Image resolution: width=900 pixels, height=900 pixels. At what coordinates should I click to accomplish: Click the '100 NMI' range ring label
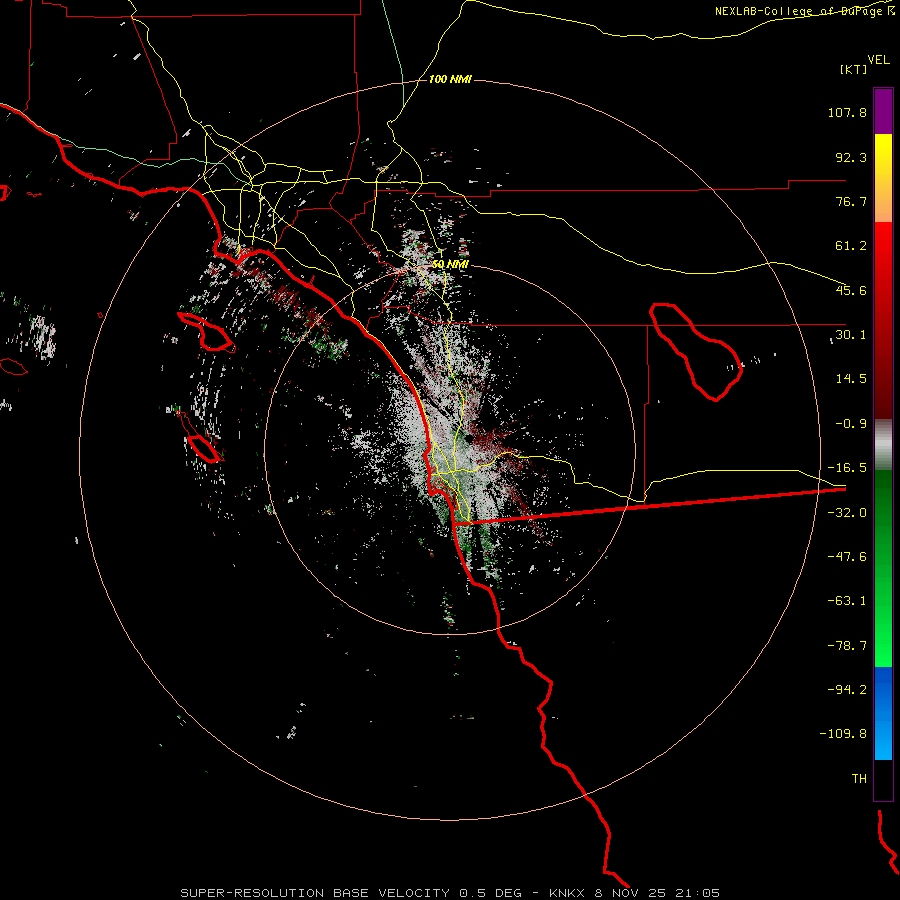(450, 79)
